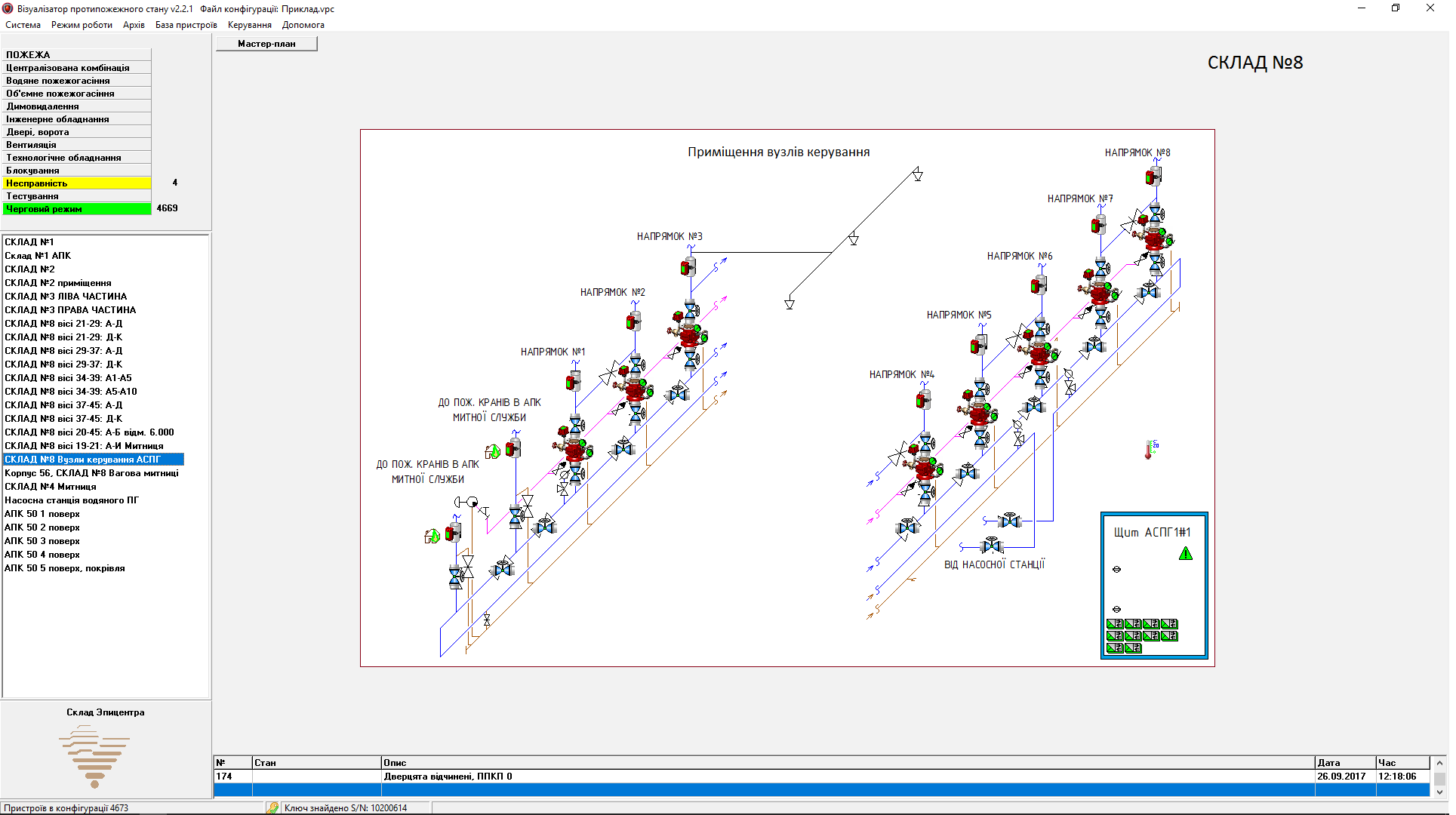Select Насосна станція водяного ПГ in list
1456x815 pixels.
(72, 500)
